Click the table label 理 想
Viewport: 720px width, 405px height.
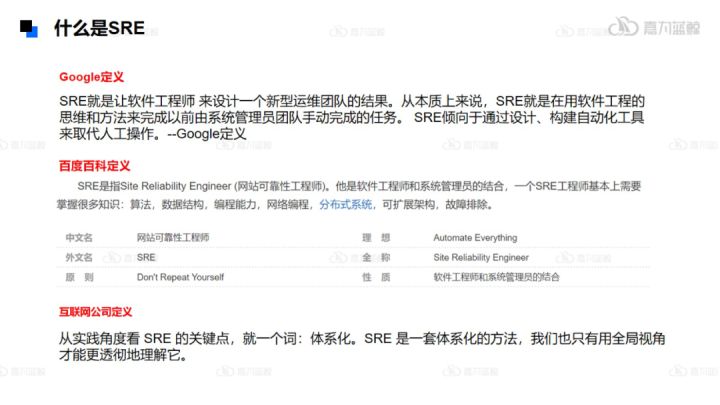pyautogui.click(x=376, y=237)
